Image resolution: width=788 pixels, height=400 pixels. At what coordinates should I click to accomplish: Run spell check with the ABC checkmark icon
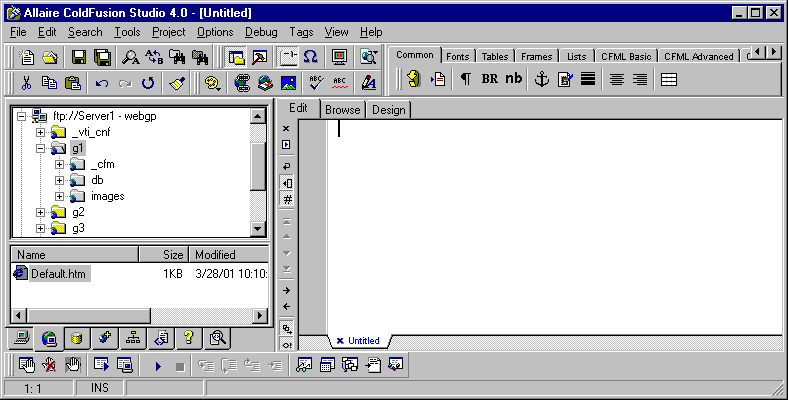pyautogui.click(x=316, y=83)
